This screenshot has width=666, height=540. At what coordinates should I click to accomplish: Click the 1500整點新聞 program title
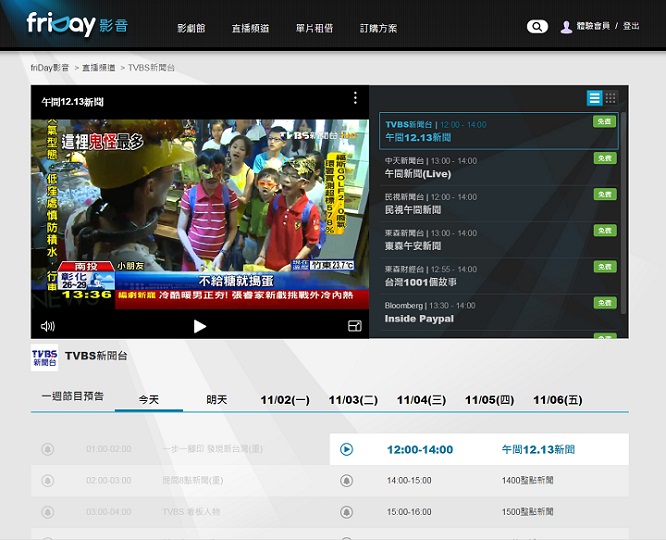tap(527, 512)
